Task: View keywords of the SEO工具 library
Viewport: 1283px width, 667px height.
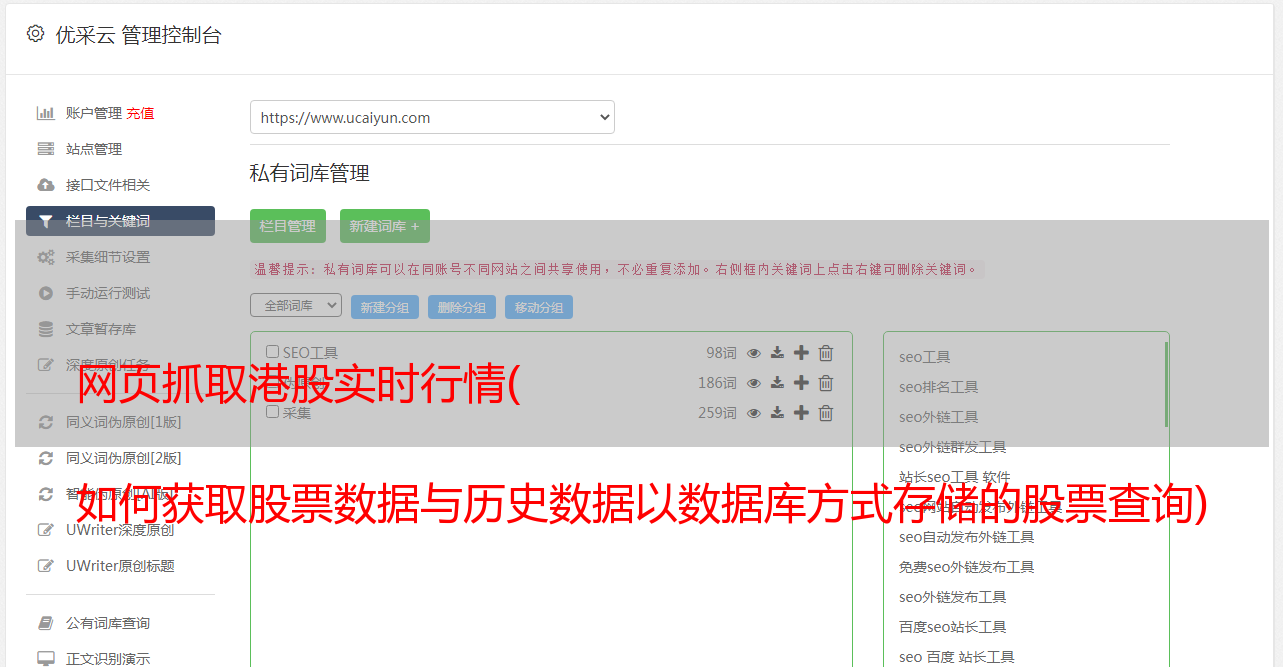Action: tap(754, 353)
